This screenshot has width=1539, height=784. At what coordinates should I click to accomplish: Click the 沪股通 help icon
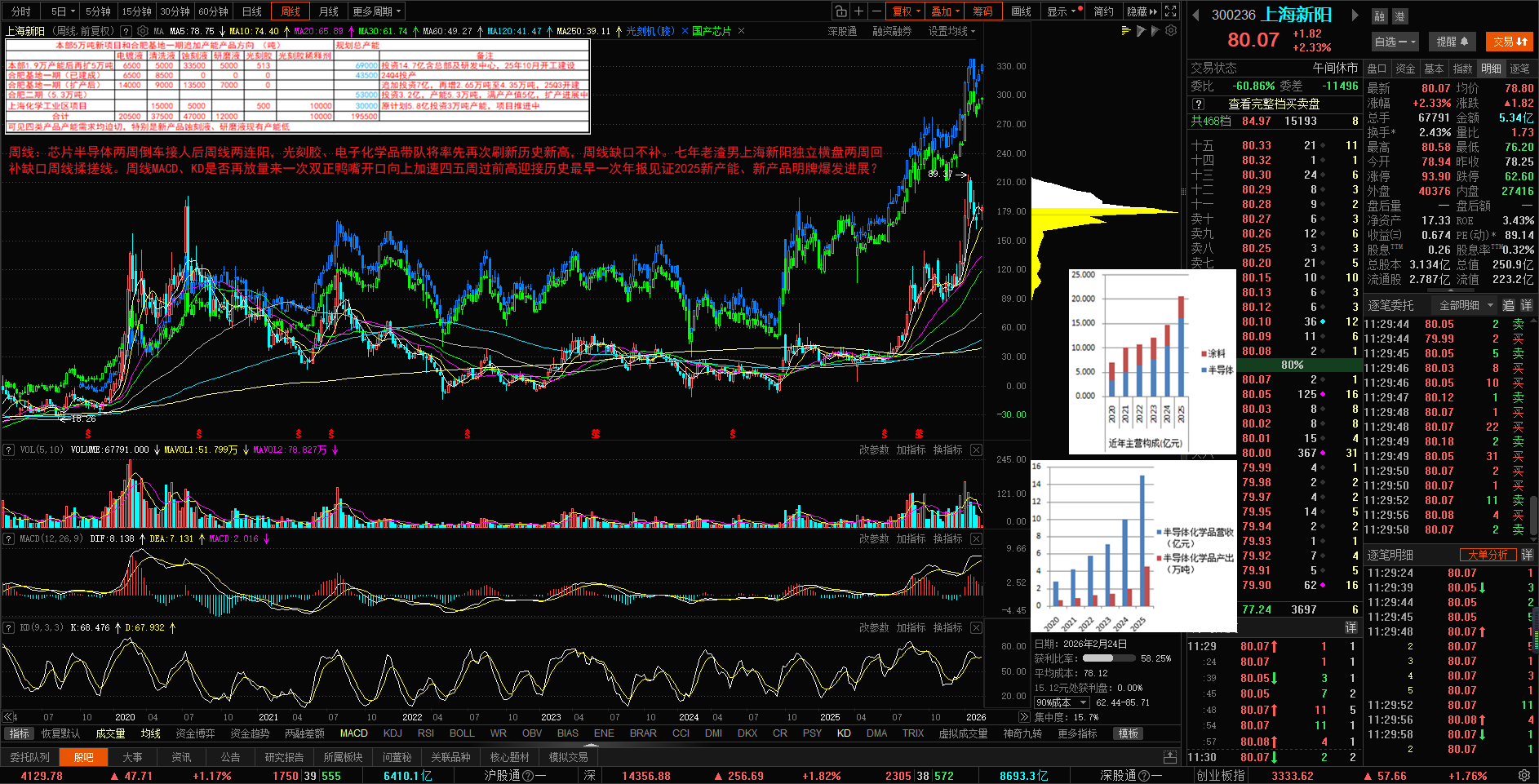coord(528,776)
